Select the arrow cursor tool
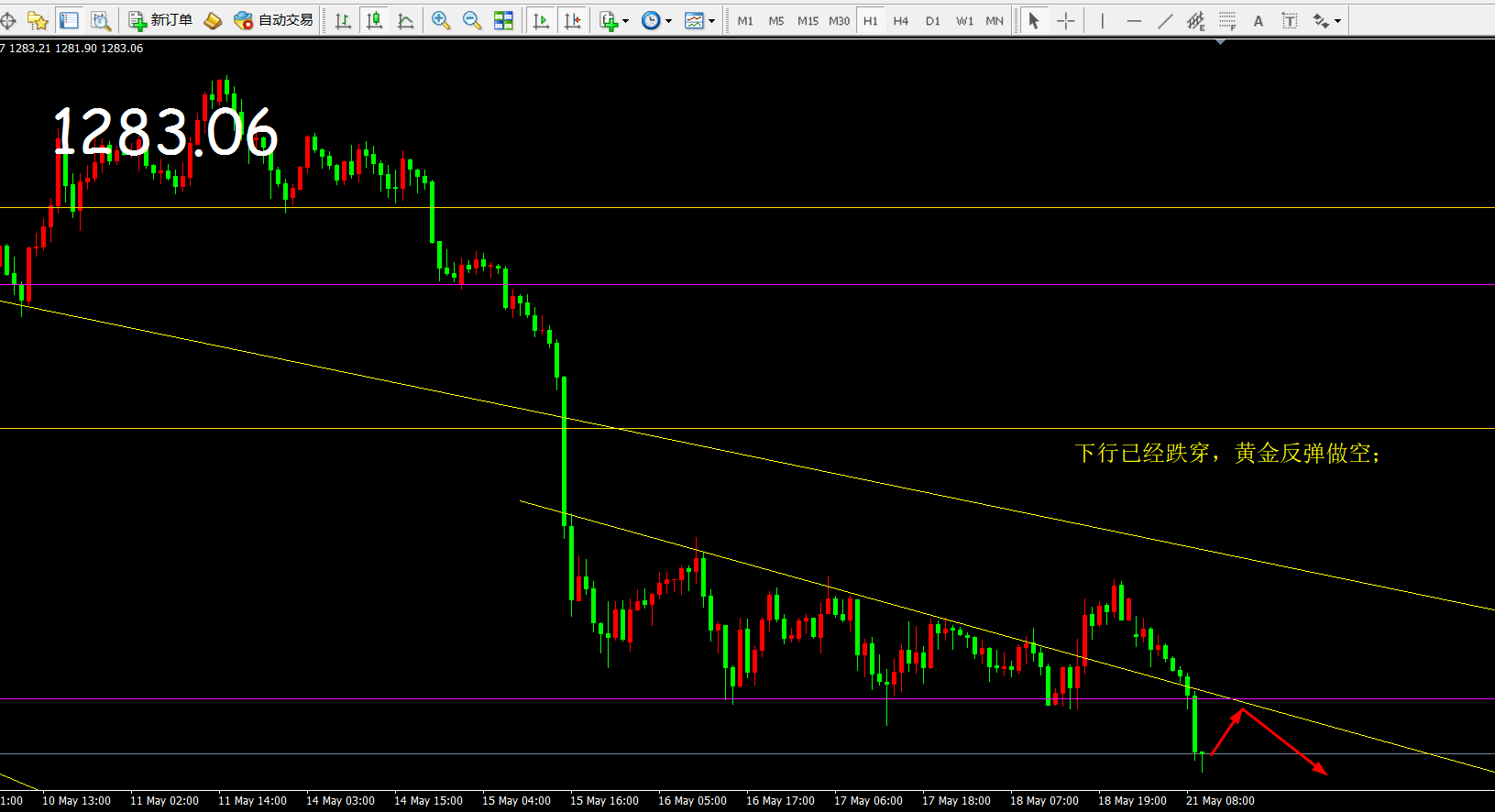1495x812 pixels. coord(1034,20)
